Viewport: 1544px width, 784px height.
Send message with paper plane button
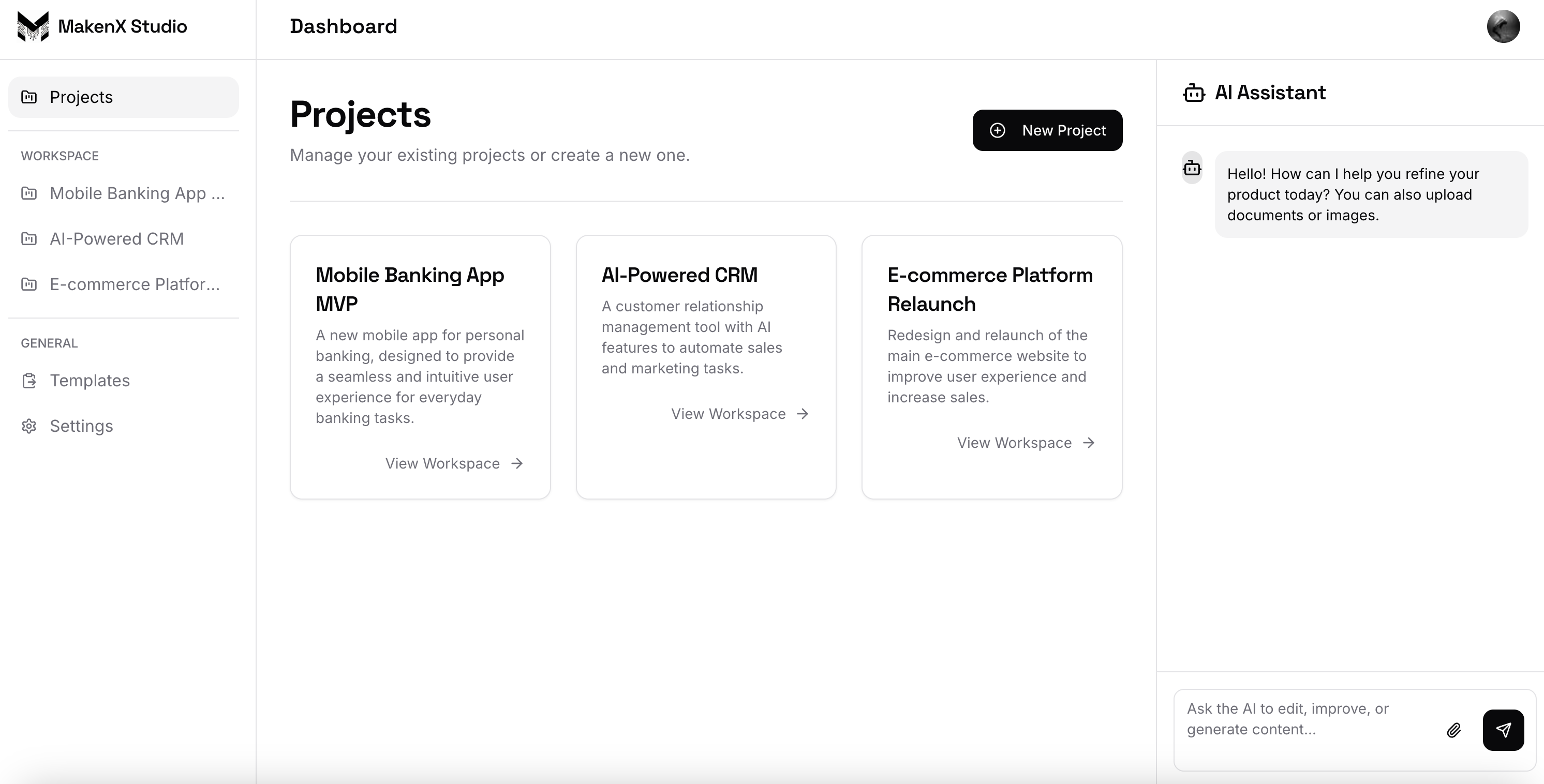(x=1503, y=730)
